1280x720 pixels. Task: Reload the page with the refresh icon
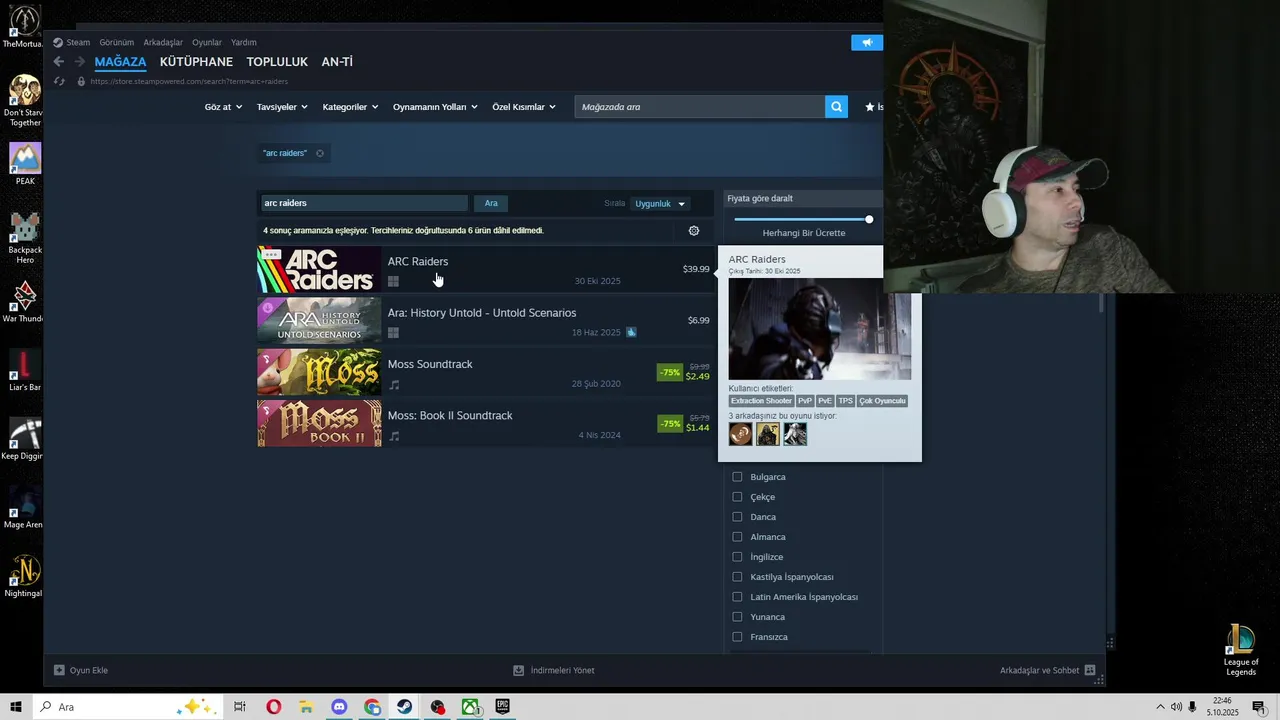click(x=59, y=81)
